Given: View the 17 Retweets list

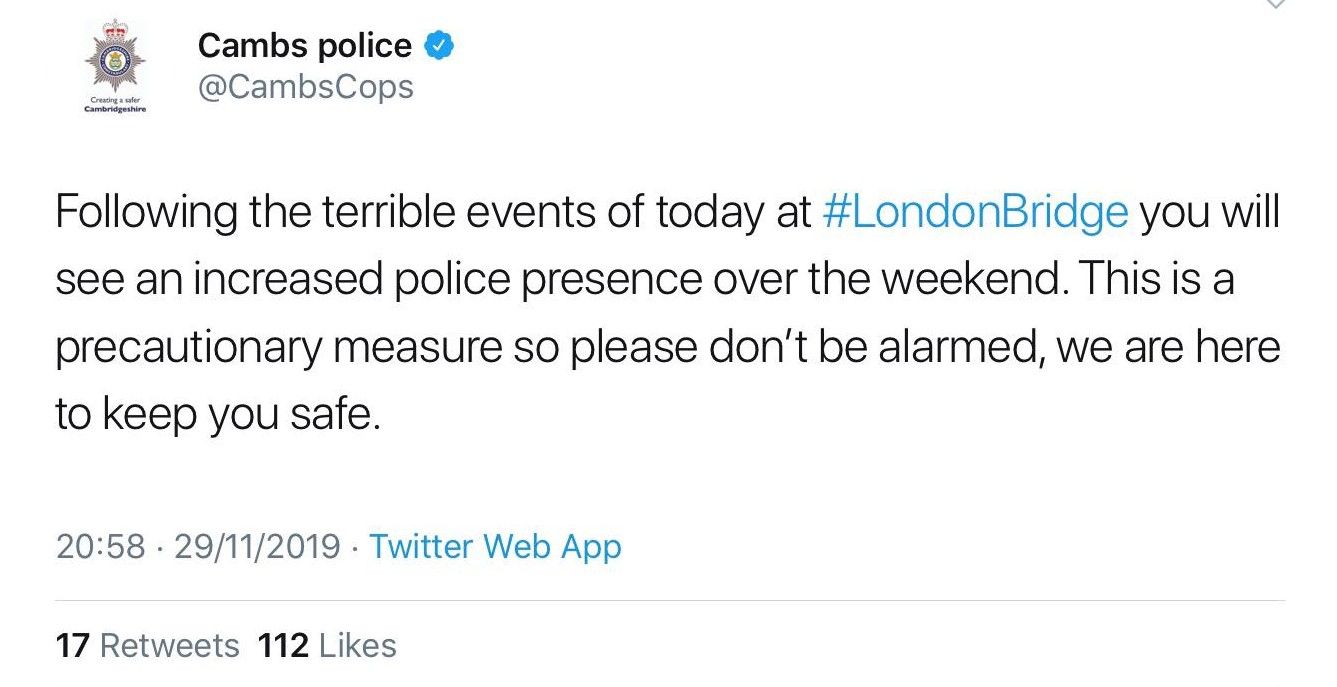Looking at the screenshot, I should 148,645.
